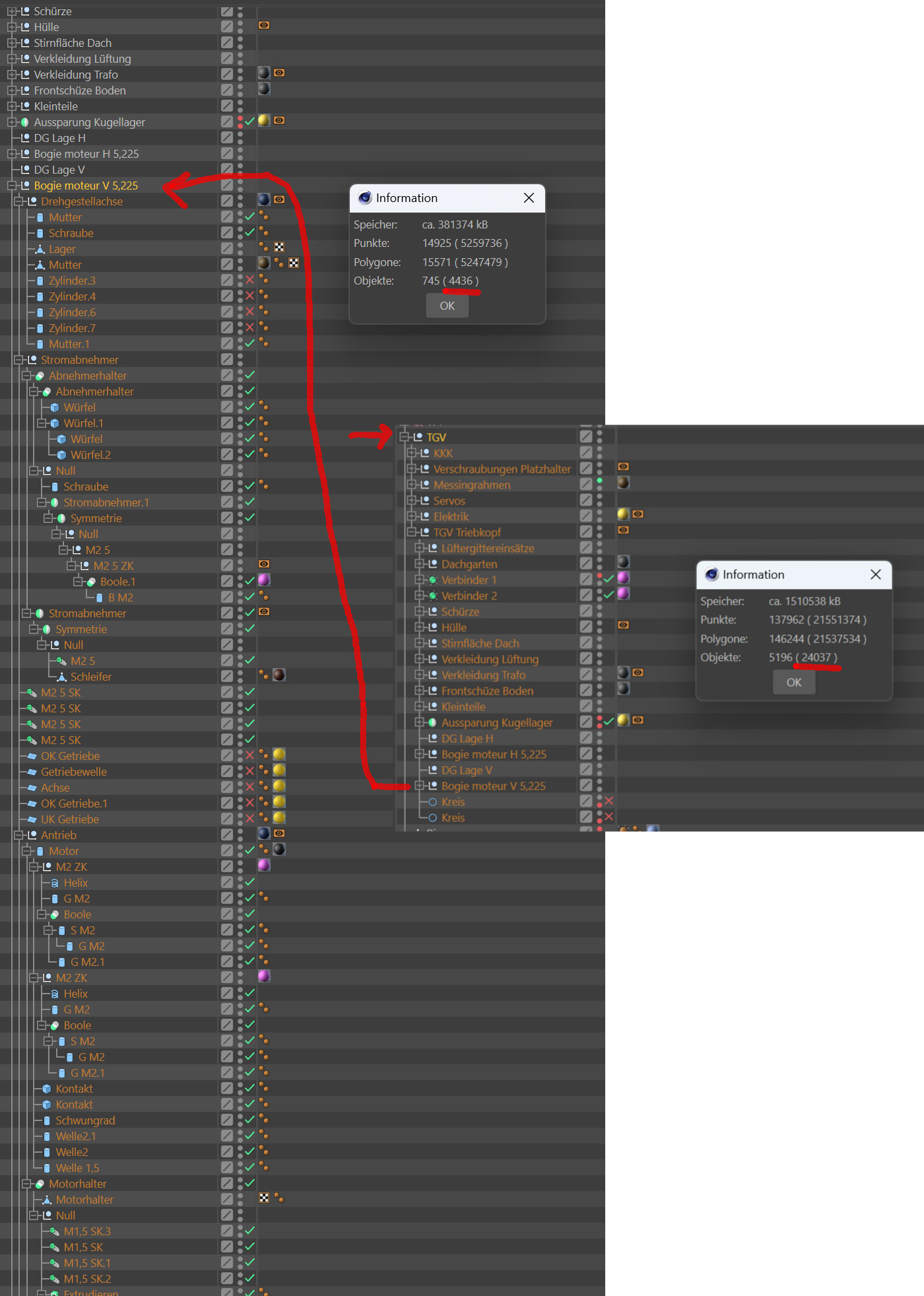Click the M1,5 SK.3 instance icon
The width and height of the screenshot is (924, 1296).
pyautogui.click(x=55, y=1231)
